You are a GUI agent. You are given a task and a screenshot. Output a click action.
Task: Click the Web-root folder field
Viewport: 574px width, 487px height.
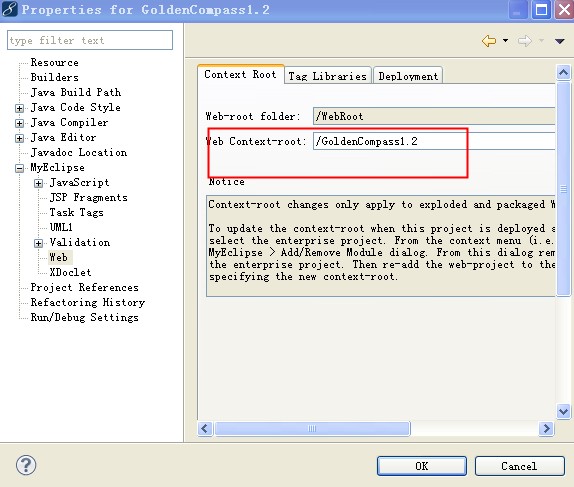click(435, 116)
